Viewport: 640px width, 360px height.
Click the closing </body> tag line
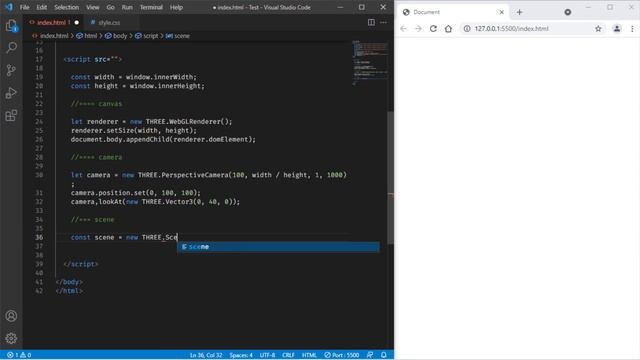click(69, 282)
